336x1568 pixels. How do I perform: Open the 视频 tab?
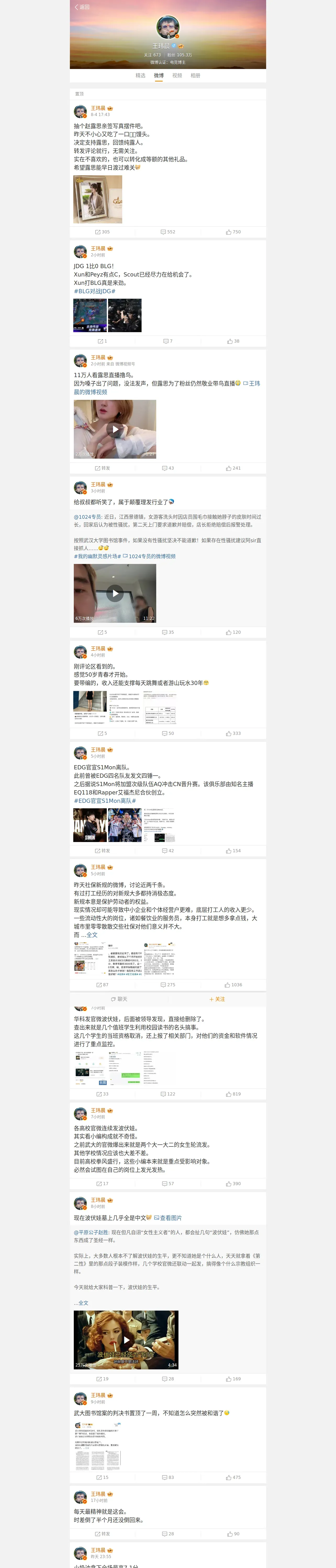(177, 76)
